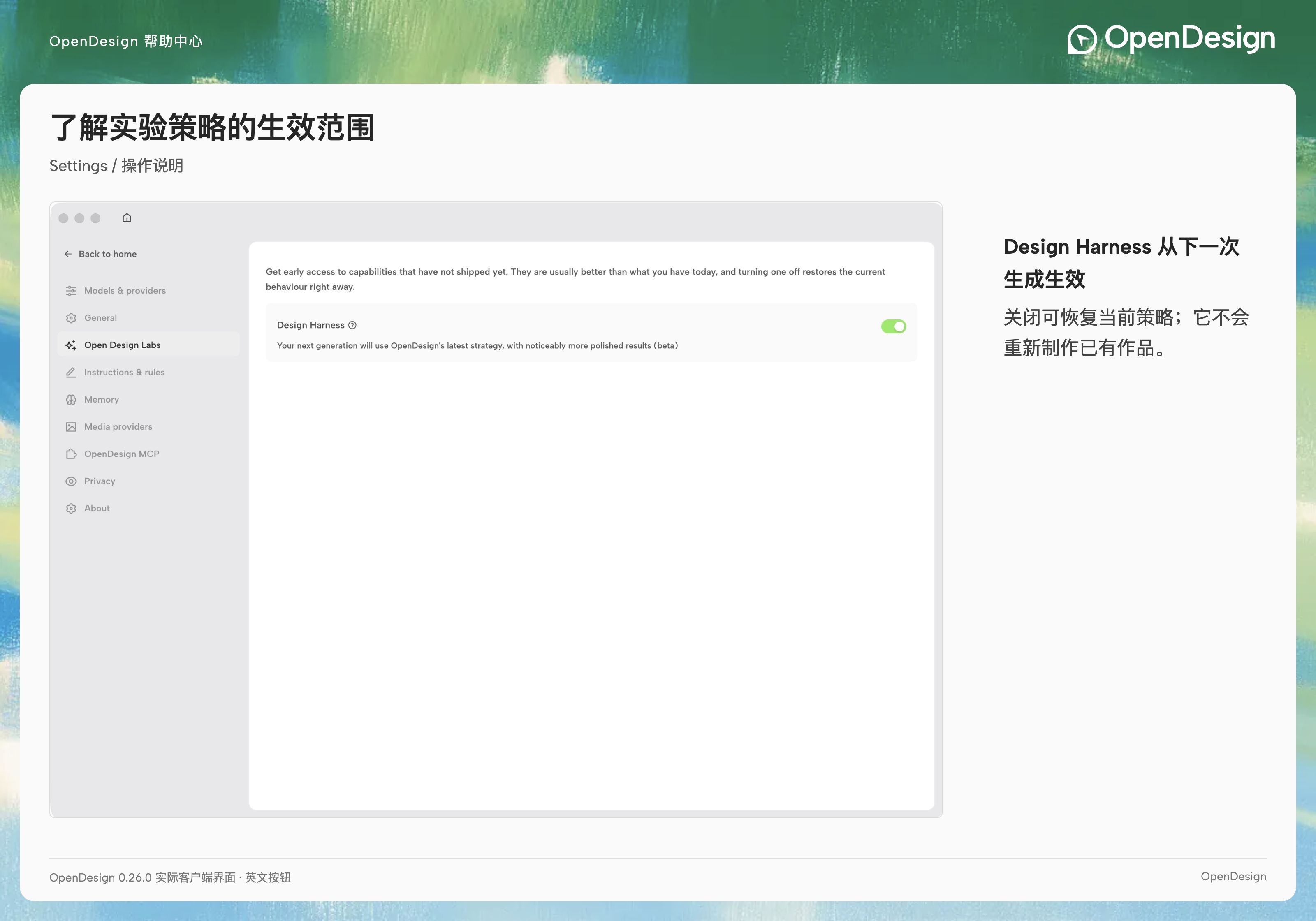This screenshot has width=1316, height=921.
Task: Click the Media providers image icon
Action: pos(71,427)
